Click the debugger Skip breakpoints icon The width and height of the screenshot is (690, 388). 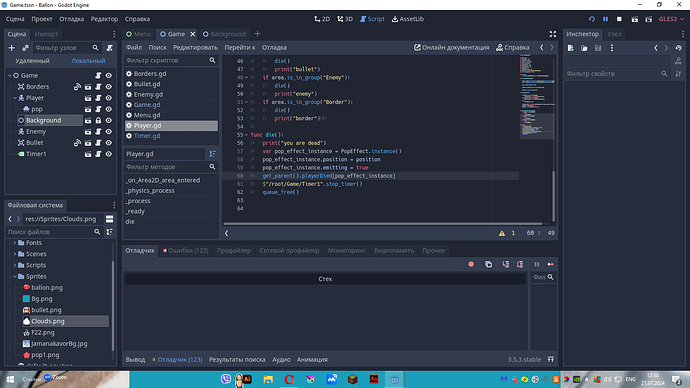pyautogui.click(x=471, y=264)
